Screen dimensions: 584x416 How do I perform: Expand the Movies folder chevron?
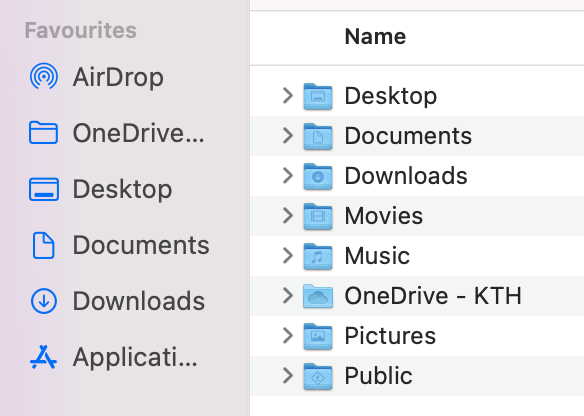(x=288, y=216)
